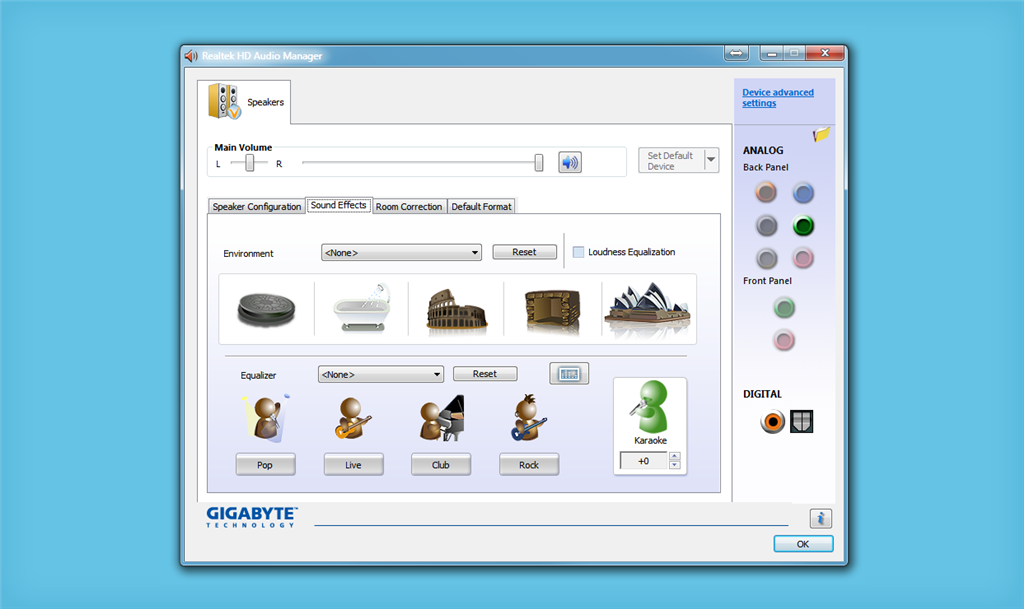The height and width of the screenshot is (609, 1024).
Task: Select the active green back panel jack
Action: click(803, 226)
